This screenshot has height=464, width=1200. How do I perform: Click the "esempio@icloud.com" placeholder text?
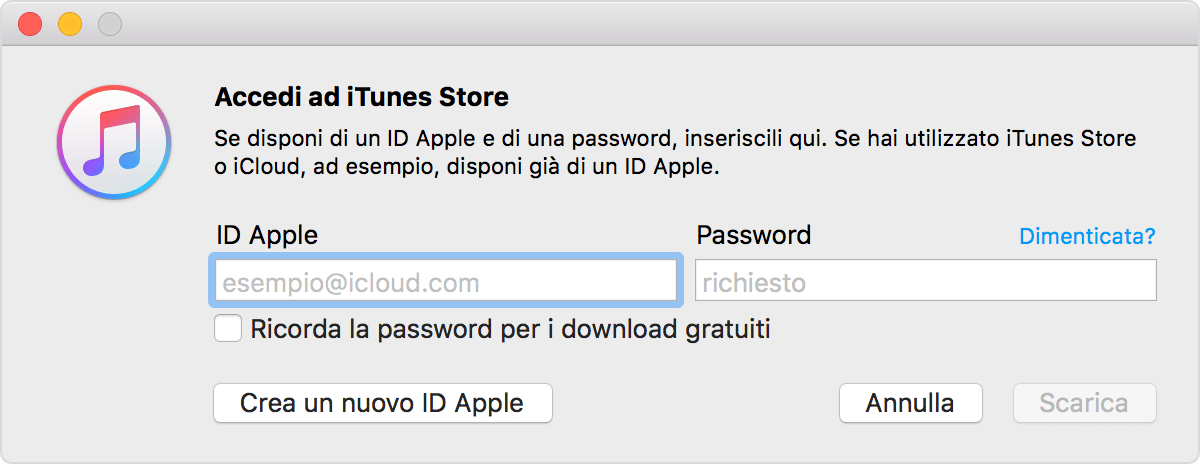pyautogui.click(x=350, y=283)
